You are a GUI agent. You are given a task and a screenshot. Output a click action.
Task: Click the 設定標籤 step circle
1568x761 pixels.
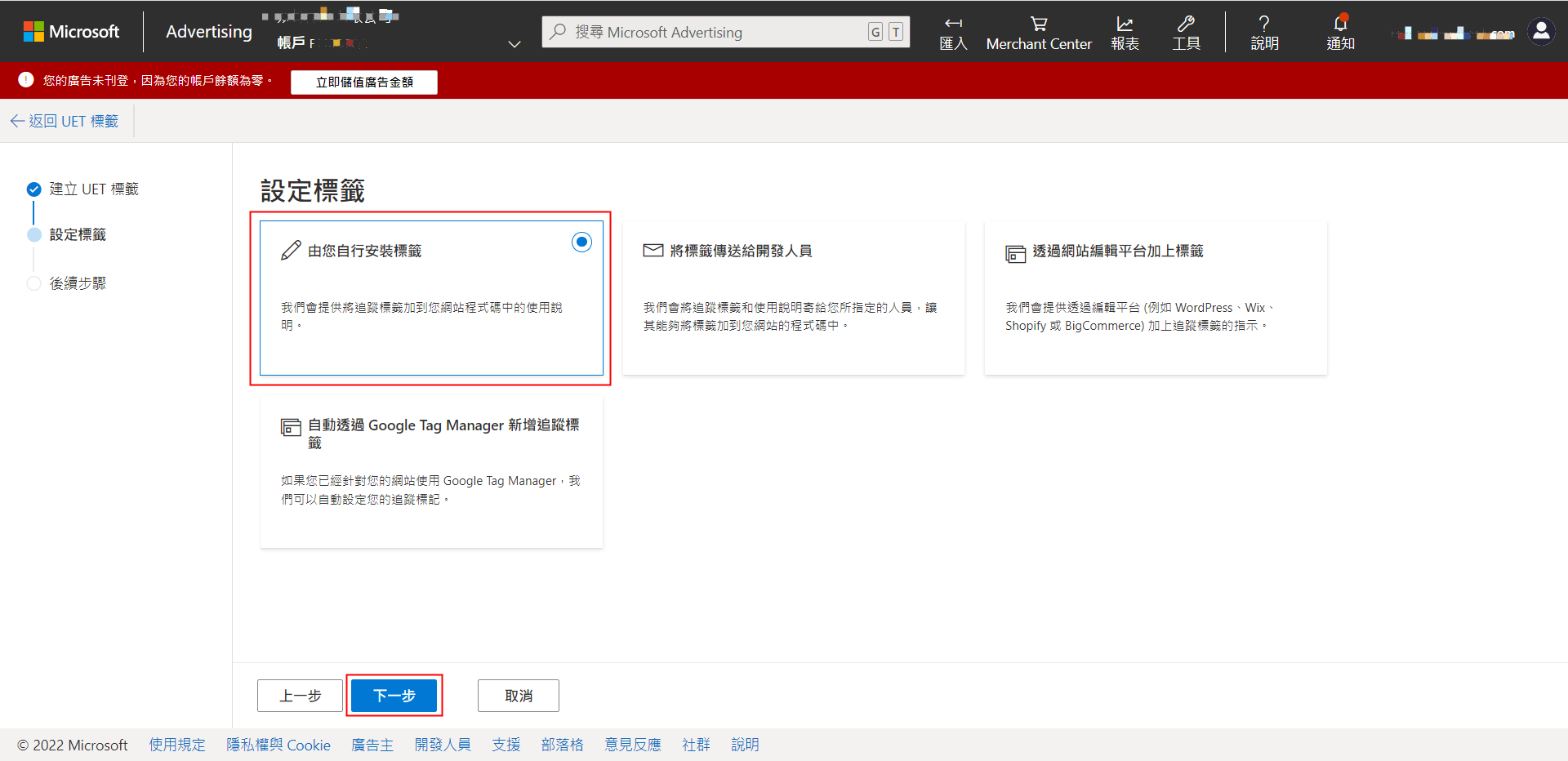pos(33,235)
